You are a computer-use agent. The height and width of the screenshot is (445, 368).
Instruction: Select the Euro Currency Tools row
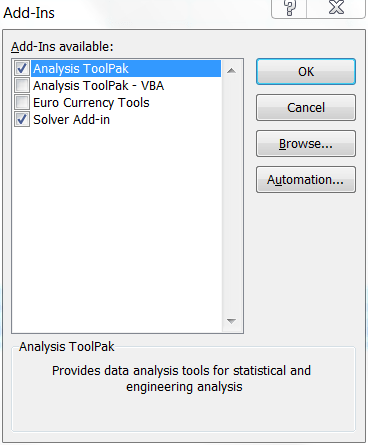(x=126, y=102)
